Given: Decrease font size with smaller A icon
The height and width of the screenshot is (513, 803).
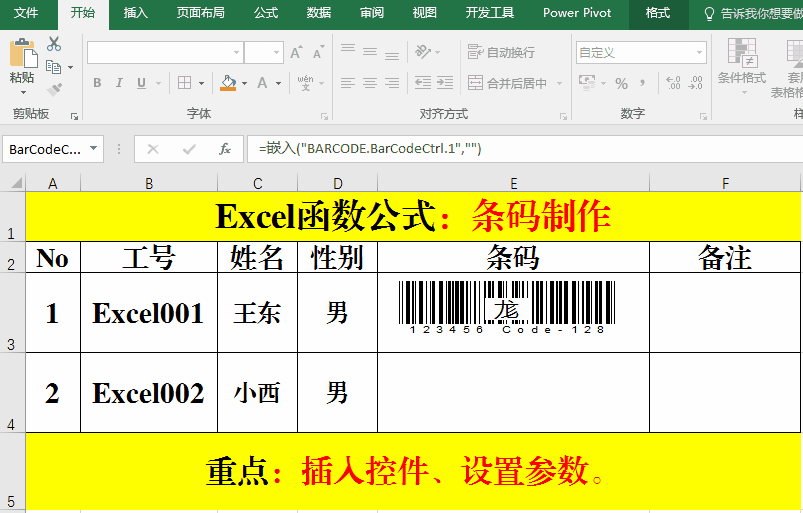Looking at the screenshot, I should [318, 52].
